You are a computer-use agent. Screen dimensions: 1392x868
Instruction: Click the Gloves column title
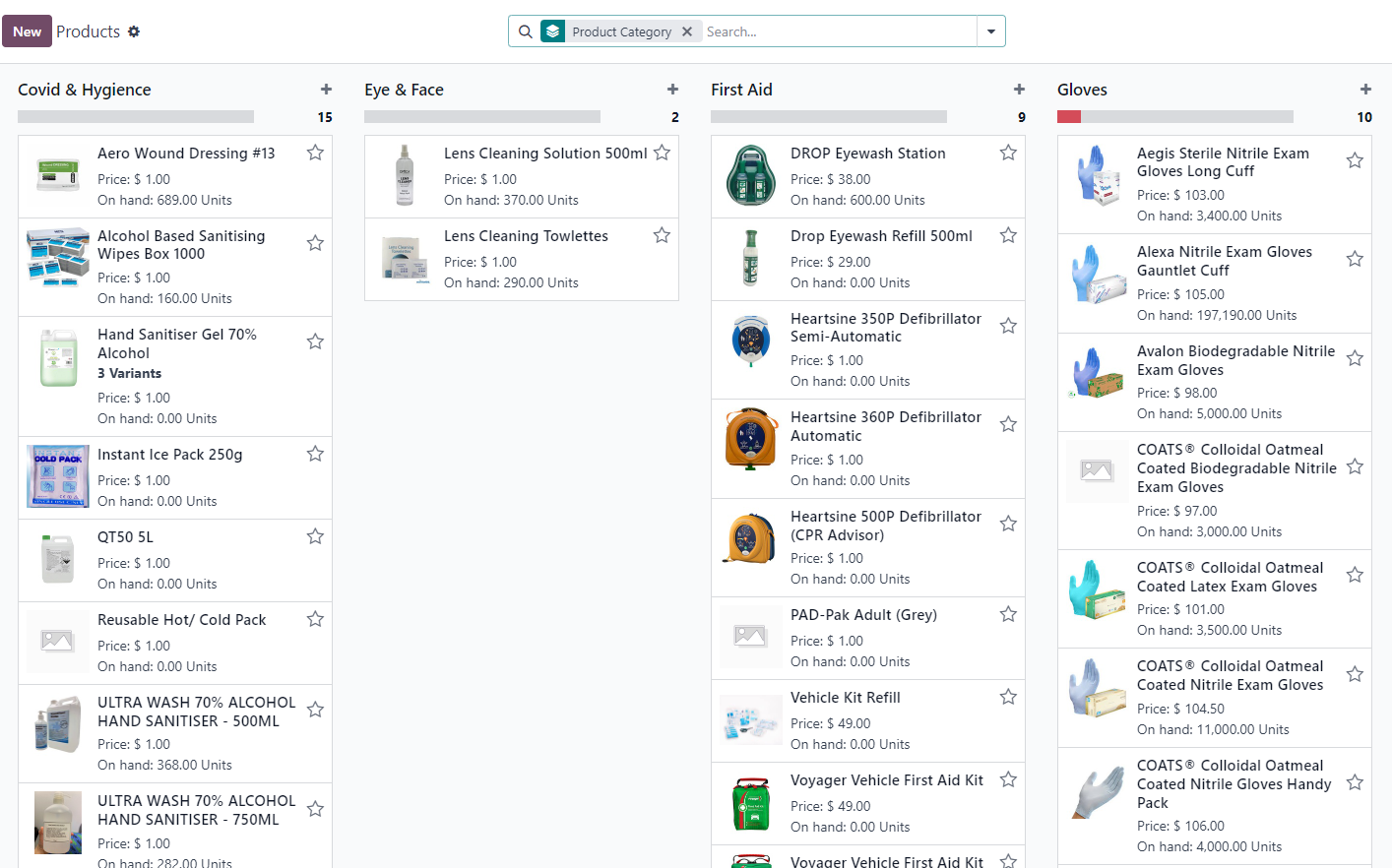[x=1082, y=90]
